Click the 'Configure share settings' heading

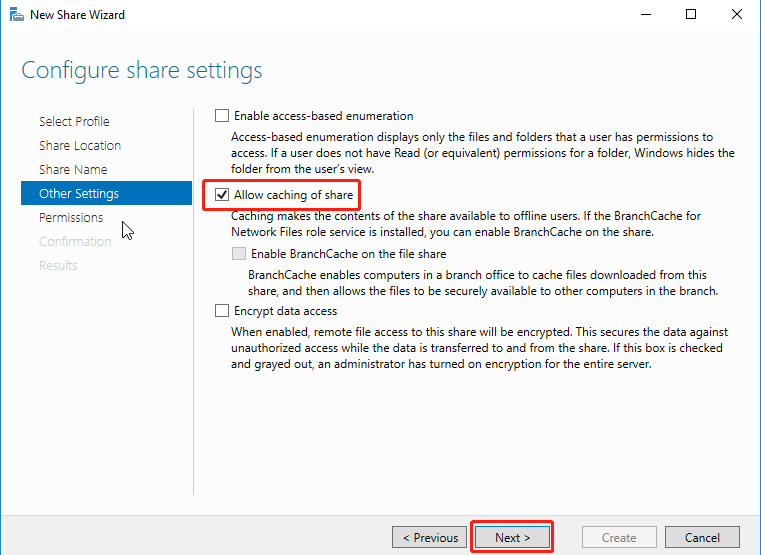click(x=142, y=70)
